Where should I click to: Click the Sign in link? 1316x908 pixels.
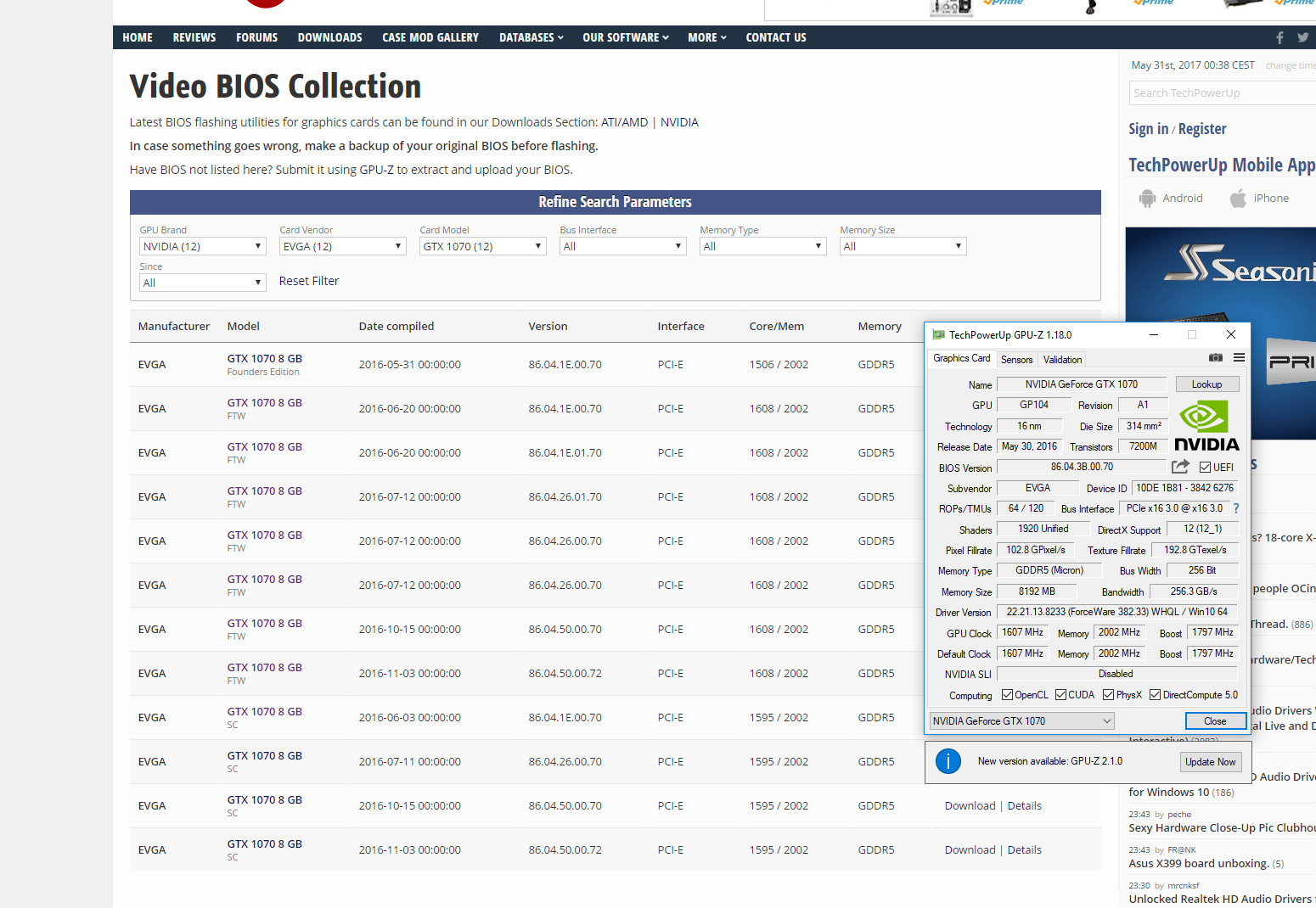click(1148, 129)
